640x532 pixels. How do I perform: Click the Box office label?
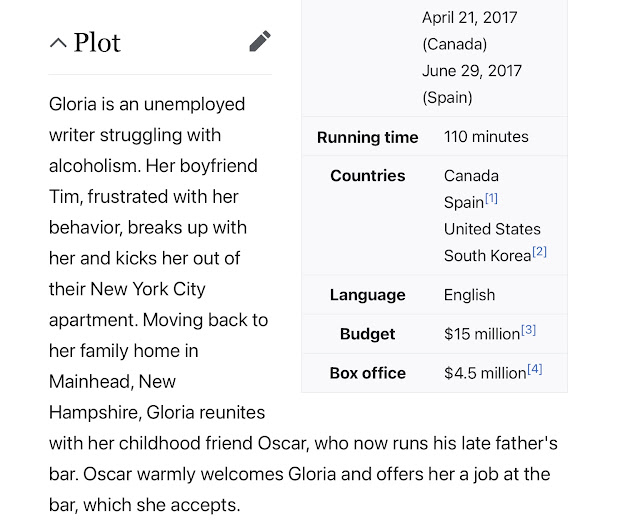367,373
